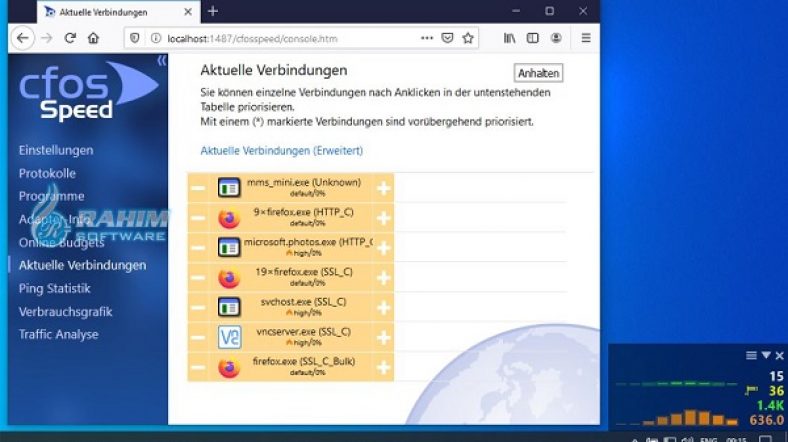The image size is (788, 442).
Task: Collapse the cFosSpeed sidebar
Action: 161,61
